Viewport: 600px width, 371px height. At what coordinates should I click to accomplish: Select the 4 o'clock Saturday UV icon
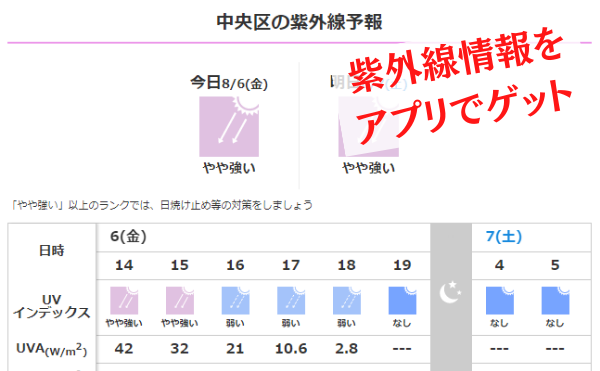pyautogui.click(x=499, y=301)
